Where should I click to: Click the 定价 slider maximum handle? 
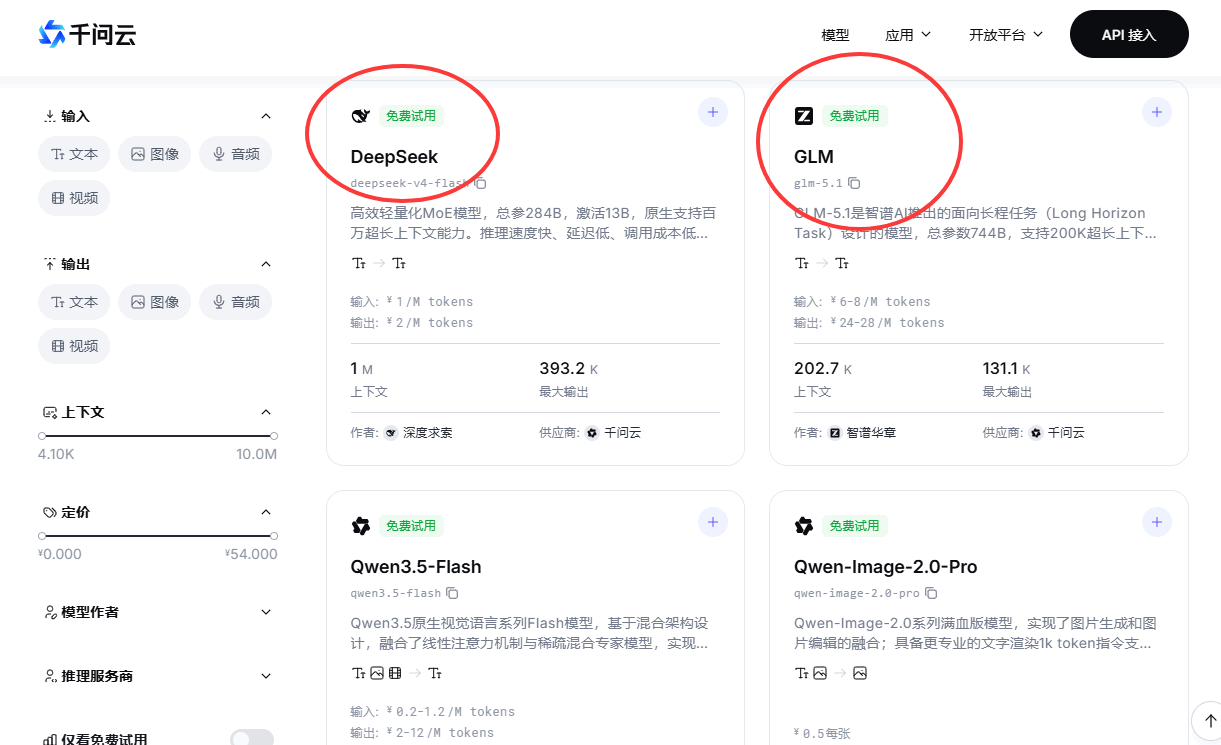pos(274,536)
